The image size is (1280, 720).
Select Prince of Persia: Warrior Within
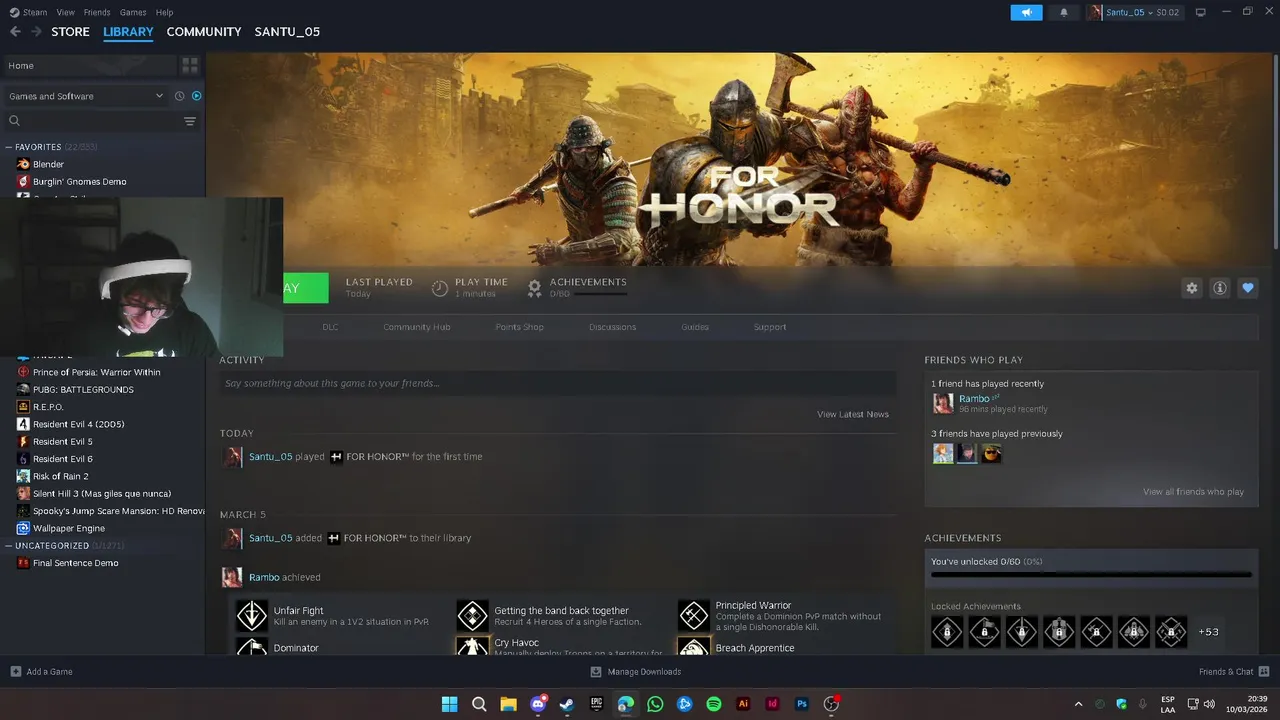pos(96,372)
